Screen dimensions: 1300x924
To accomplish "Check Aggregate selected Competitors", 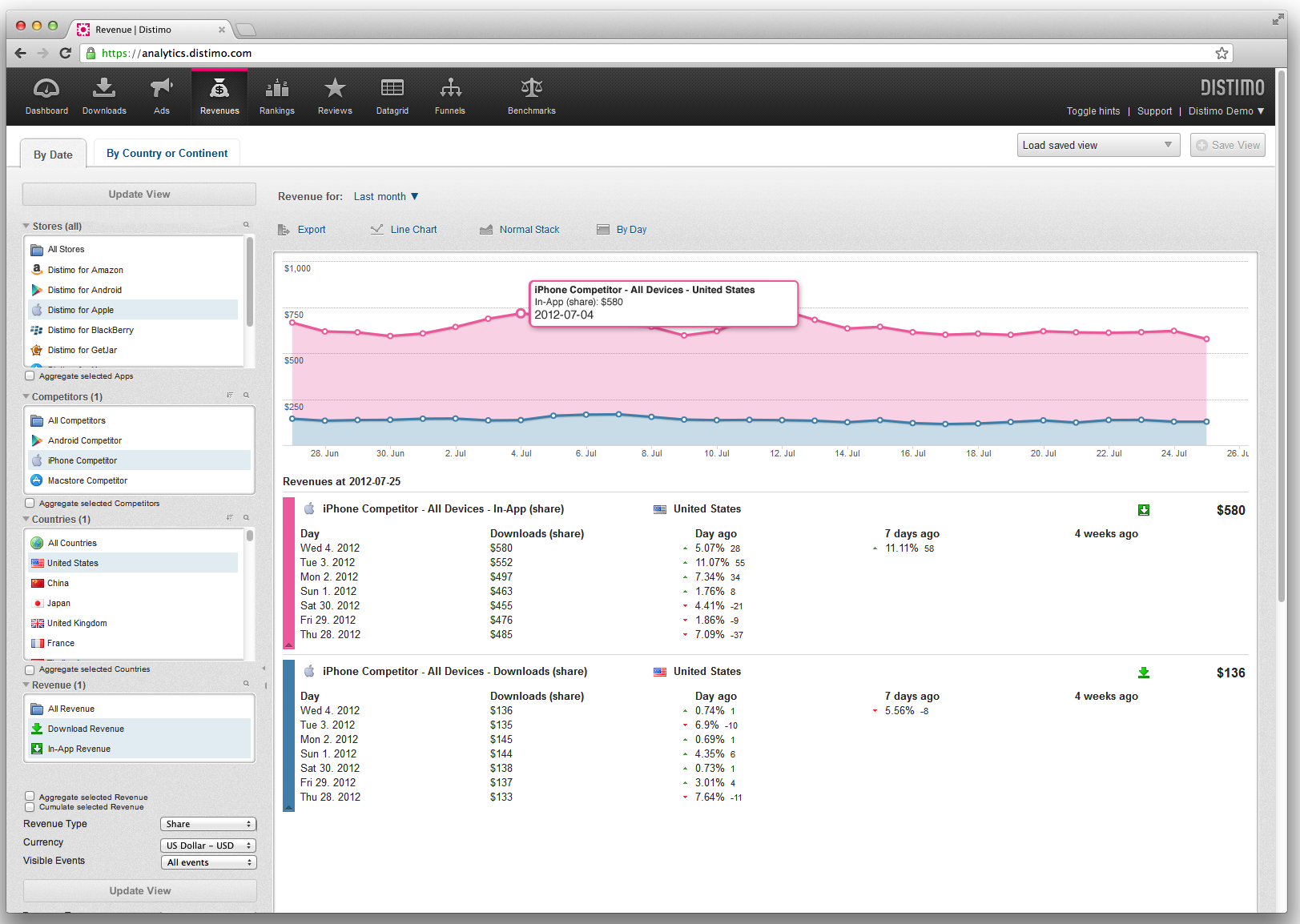I will [x=30, y=503].
